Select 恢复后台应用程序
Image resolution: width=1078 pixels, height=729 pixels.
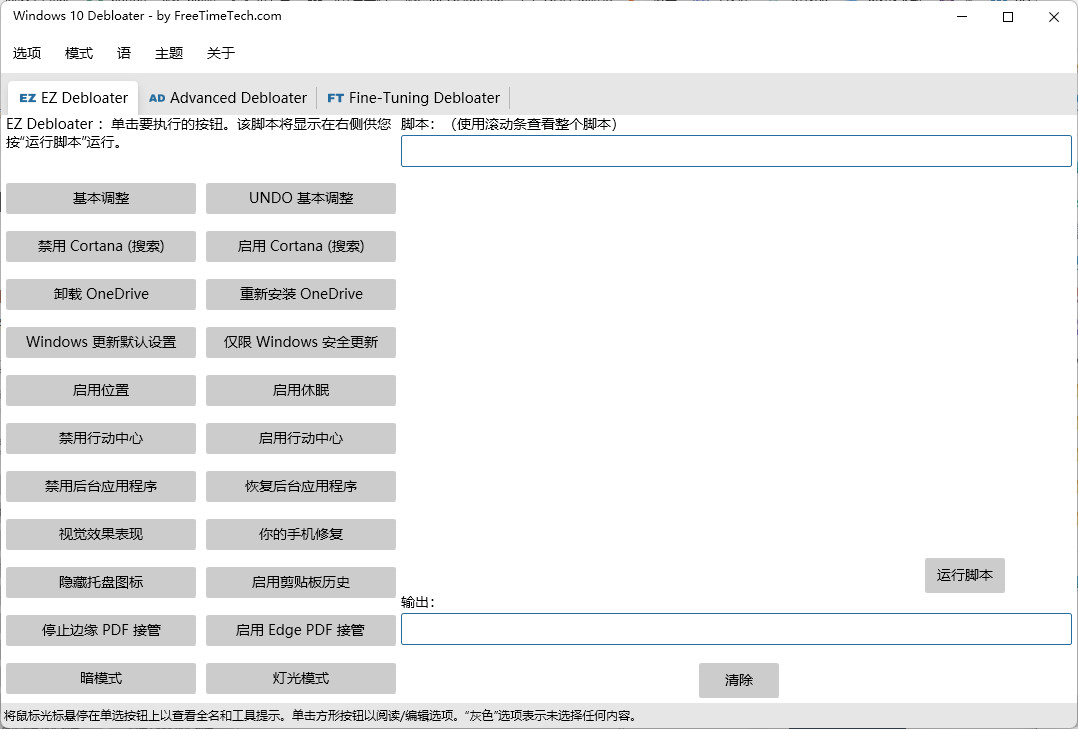[301, 486]
